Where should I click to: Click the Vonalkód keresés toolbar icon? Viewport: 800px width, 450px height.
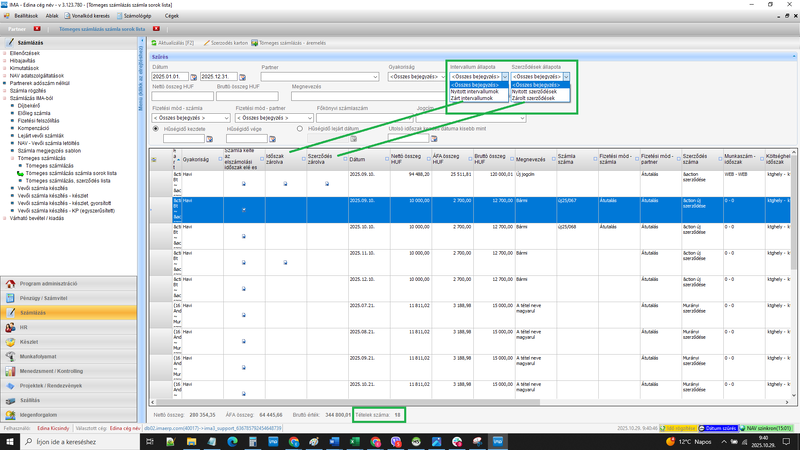(73, 16)
